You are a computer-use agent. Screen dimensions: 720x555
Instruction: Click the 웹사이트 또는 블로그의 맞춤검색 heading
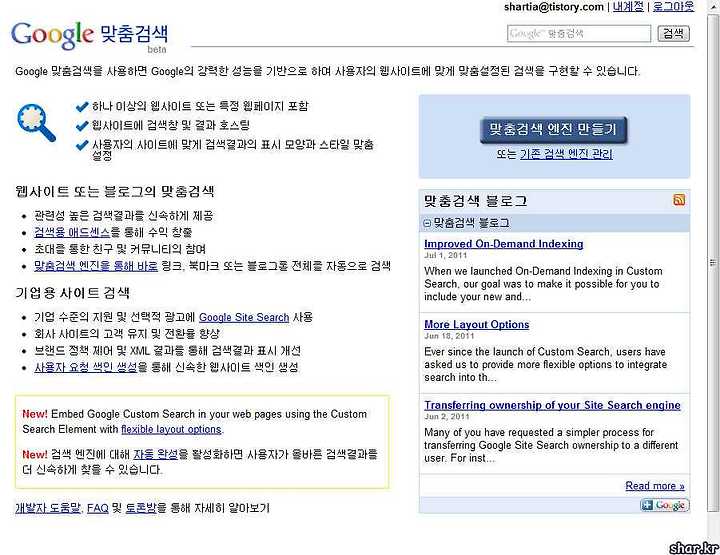coord(115,191)
